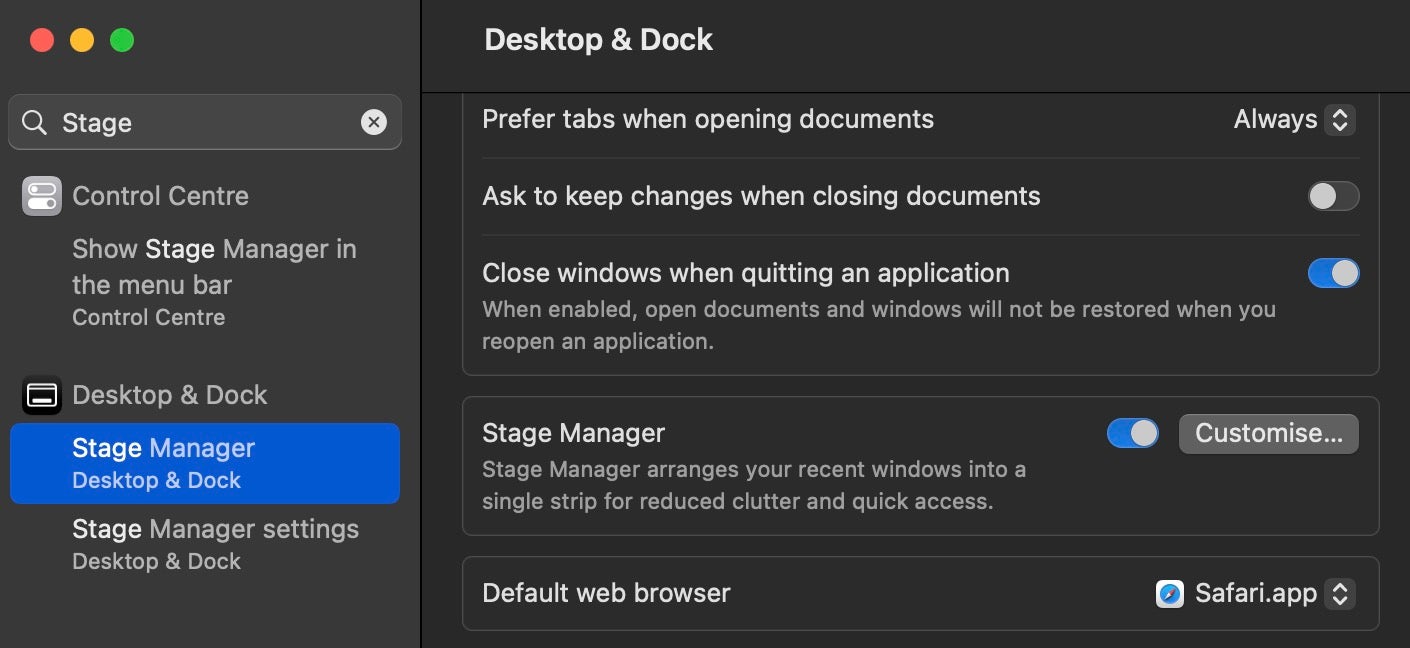Select the highlighted Stage Manager search result

205,463
